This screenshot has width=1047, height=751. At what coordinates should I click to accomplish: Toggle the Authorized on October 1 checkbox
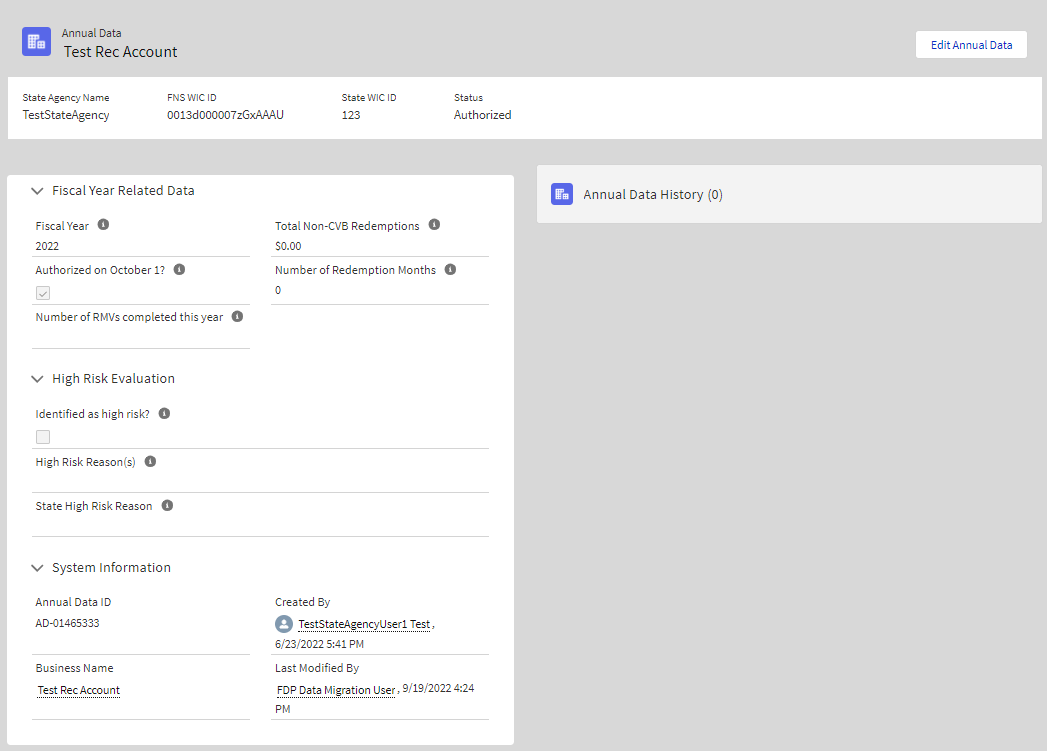coord(43,293)
